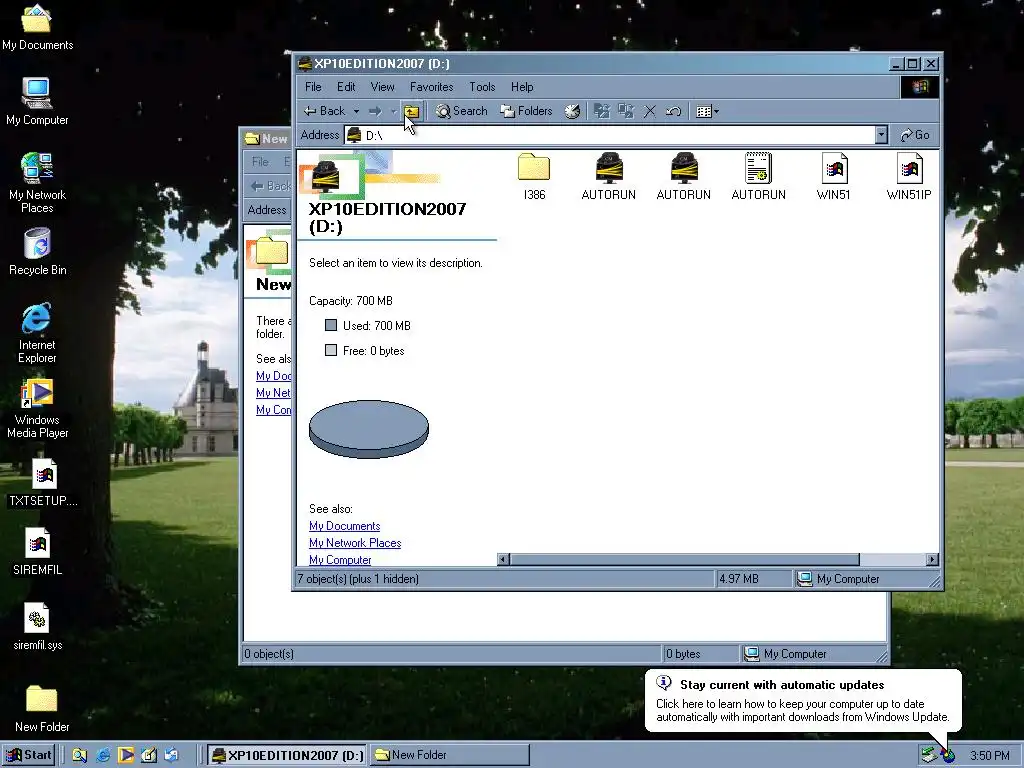
Task: Open the Search pane from the toolbar
Action: [x=462, y=111]
